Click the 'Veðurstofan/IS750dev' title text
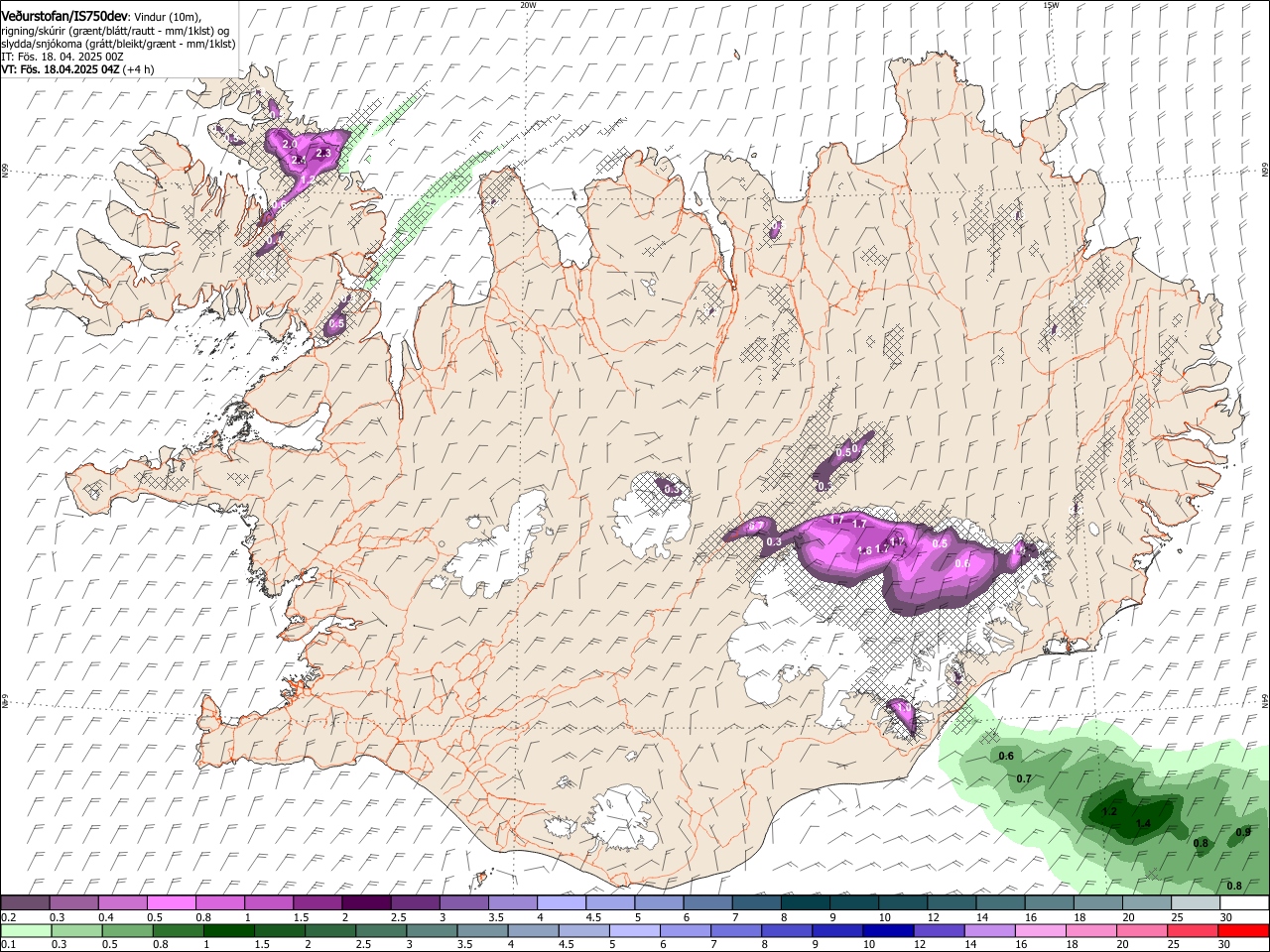The width and height of the screenshot is (1270, 952). [64, 17]
